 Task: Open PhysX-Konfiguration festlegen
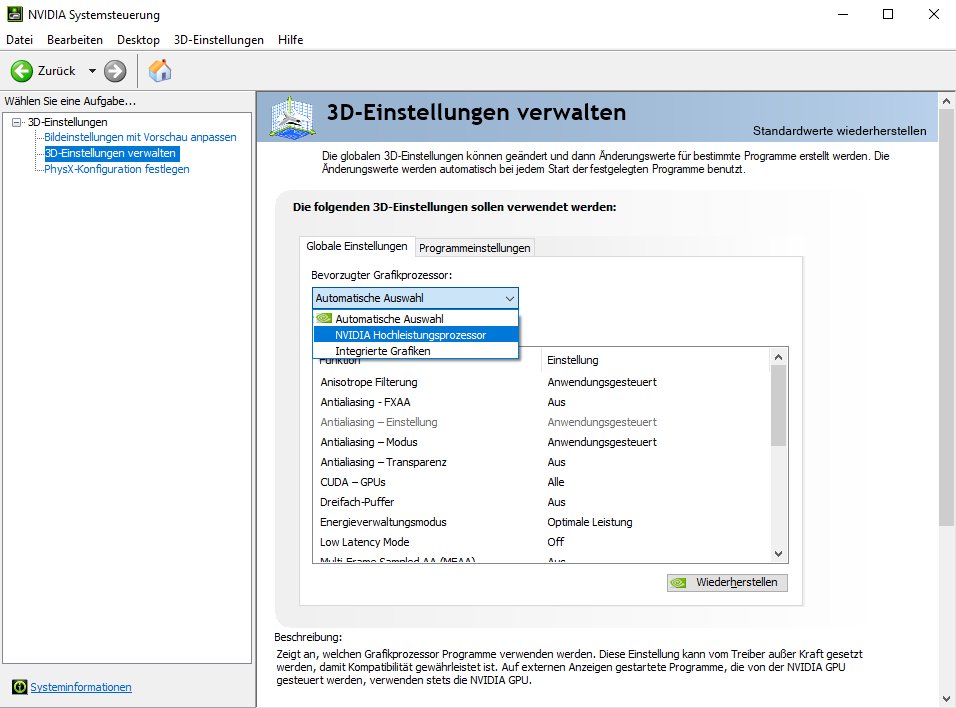[x=116, y=169]
